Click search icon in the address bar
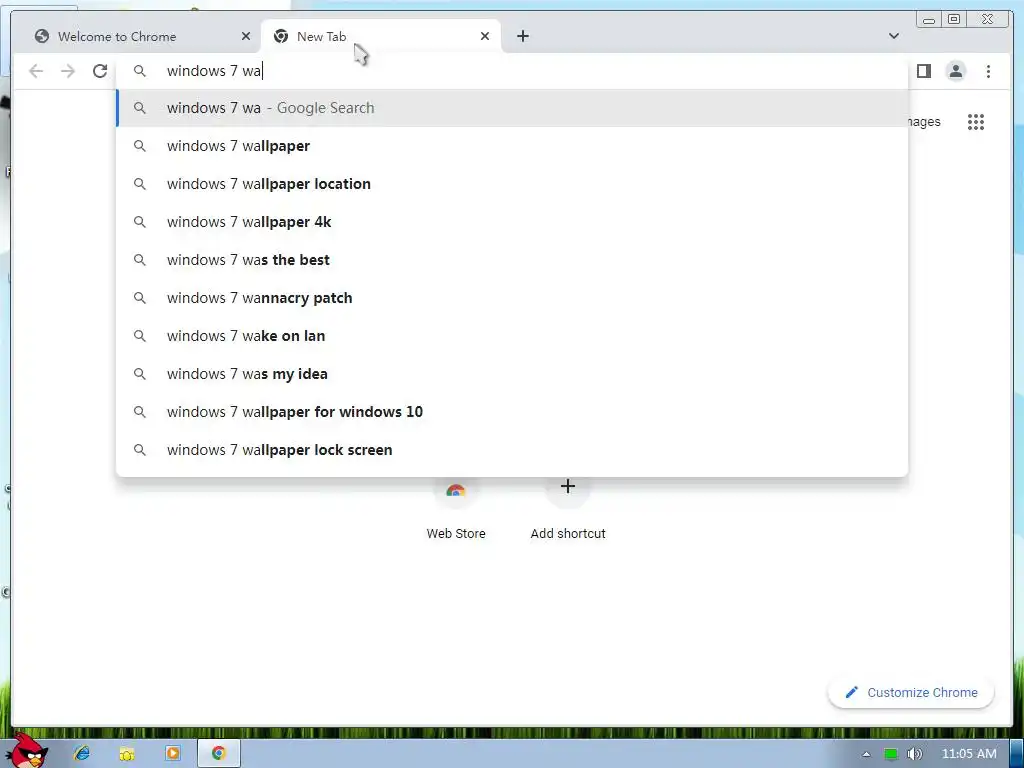 pos(140,71)
